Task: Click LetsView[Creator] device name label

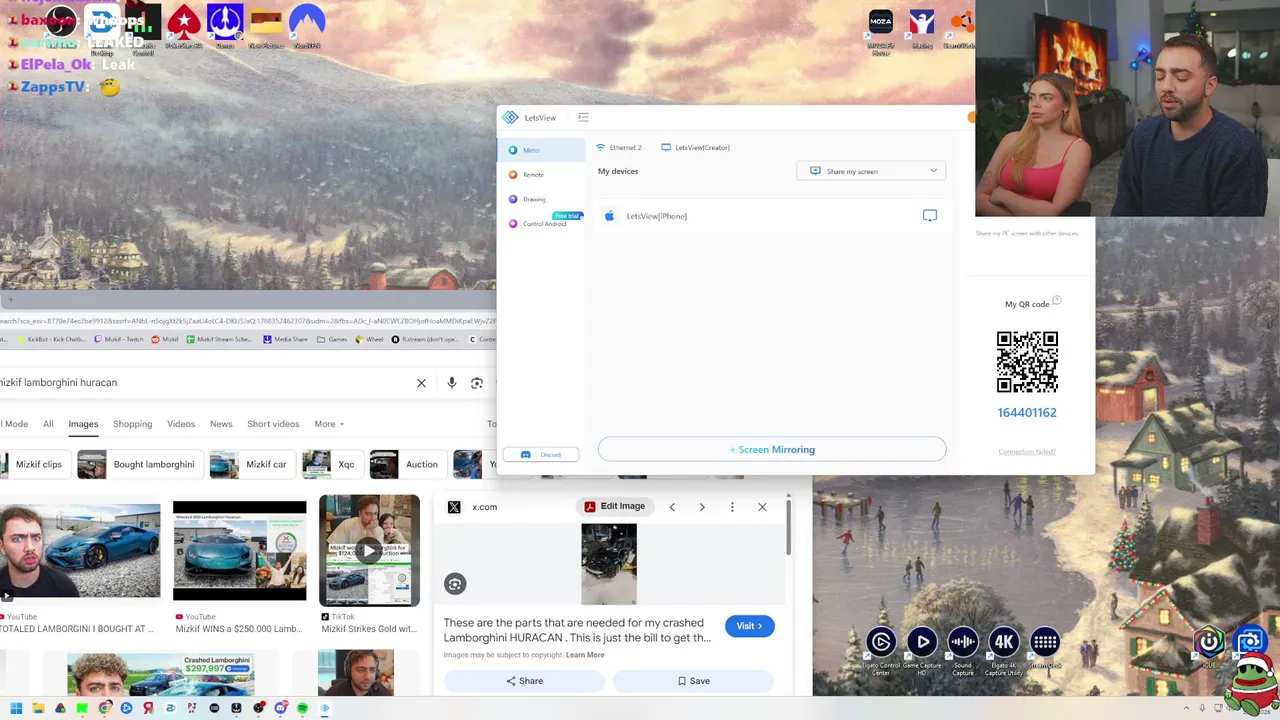Action: pos(702,148)
